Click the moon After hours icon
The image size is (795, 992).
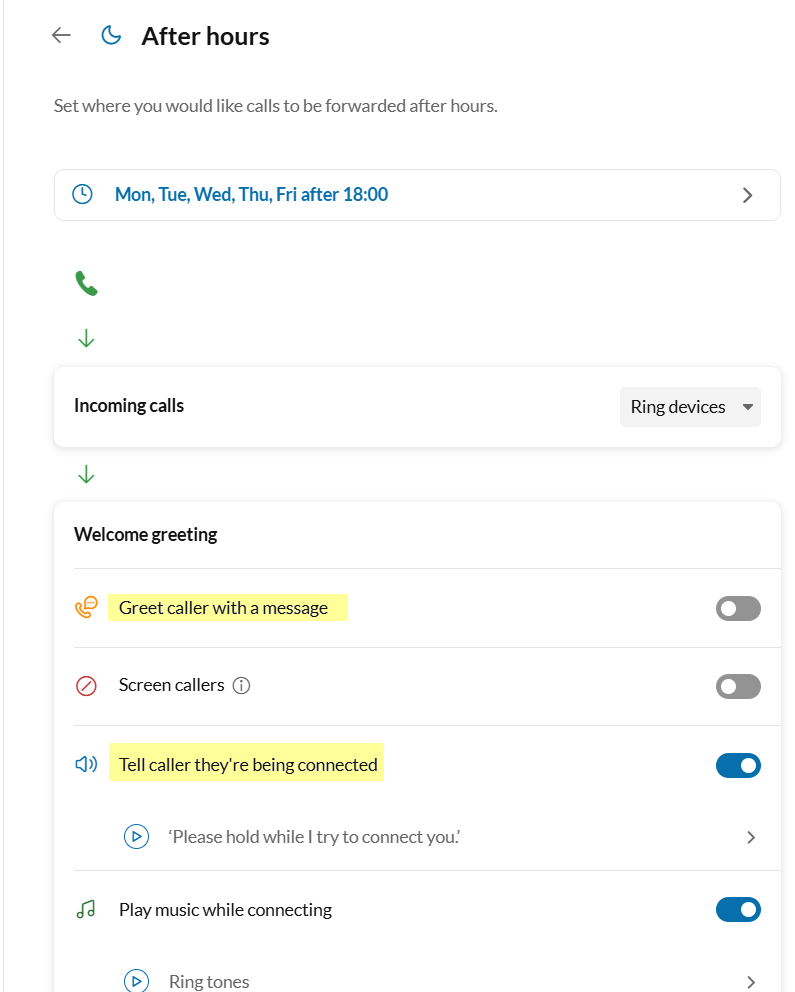111,35
